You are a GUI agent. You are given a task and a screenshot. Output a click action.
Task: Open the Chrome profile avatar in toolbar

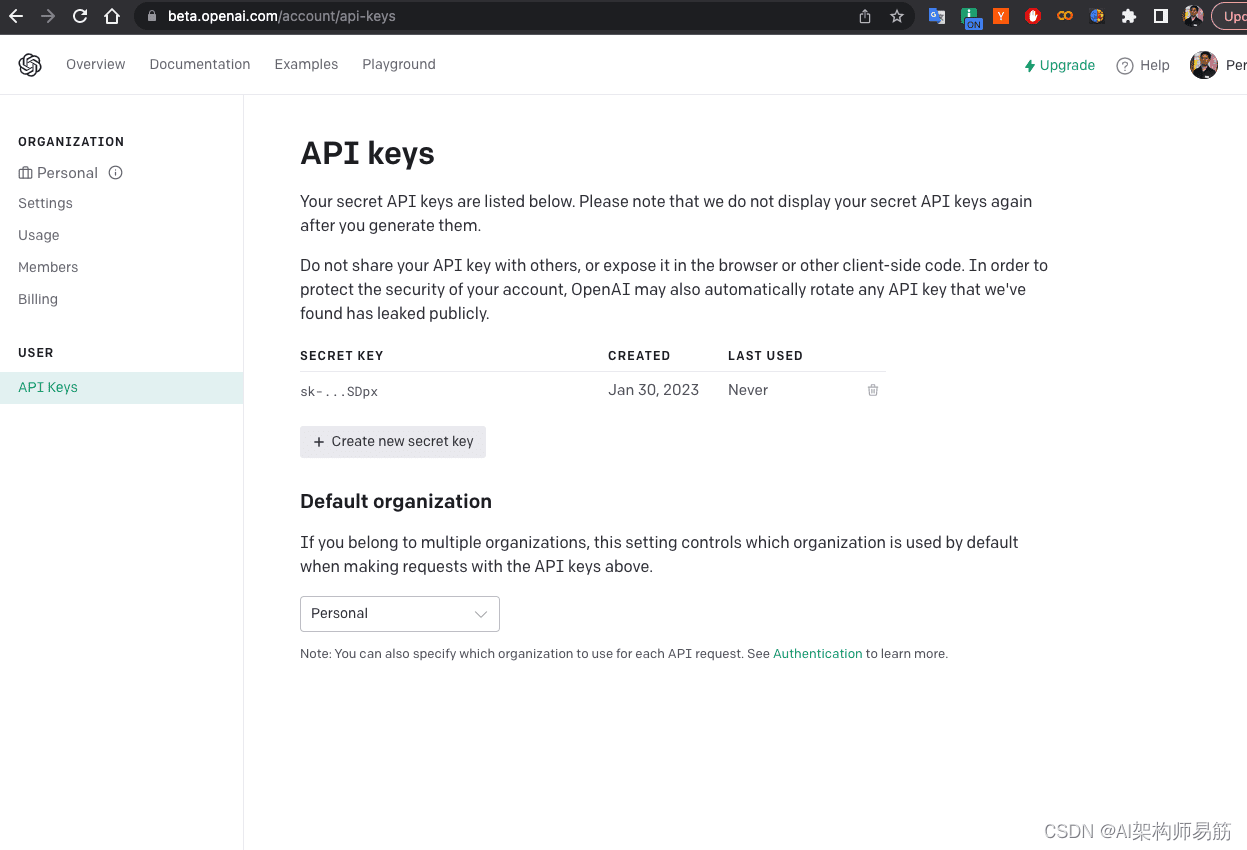(1193, 16)
